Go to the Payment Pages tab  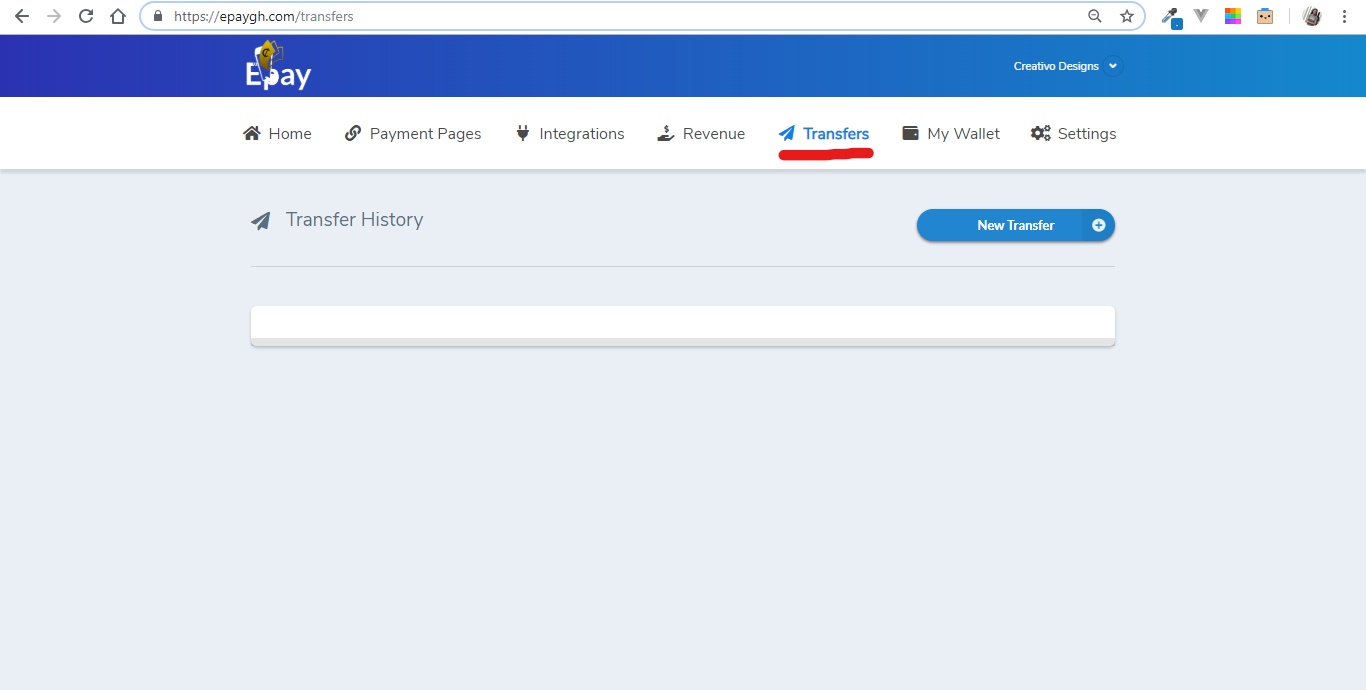coord(425,133)
